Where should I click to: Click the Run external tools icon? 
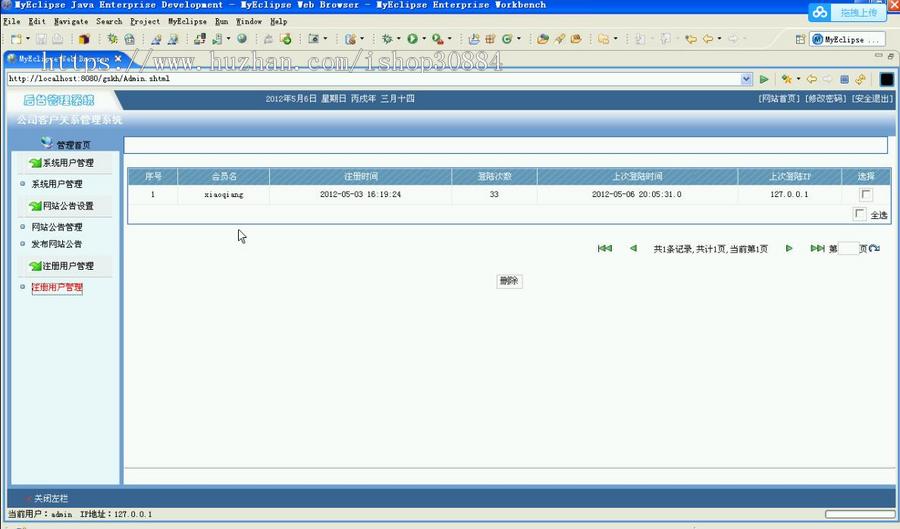tap(438, 39)
